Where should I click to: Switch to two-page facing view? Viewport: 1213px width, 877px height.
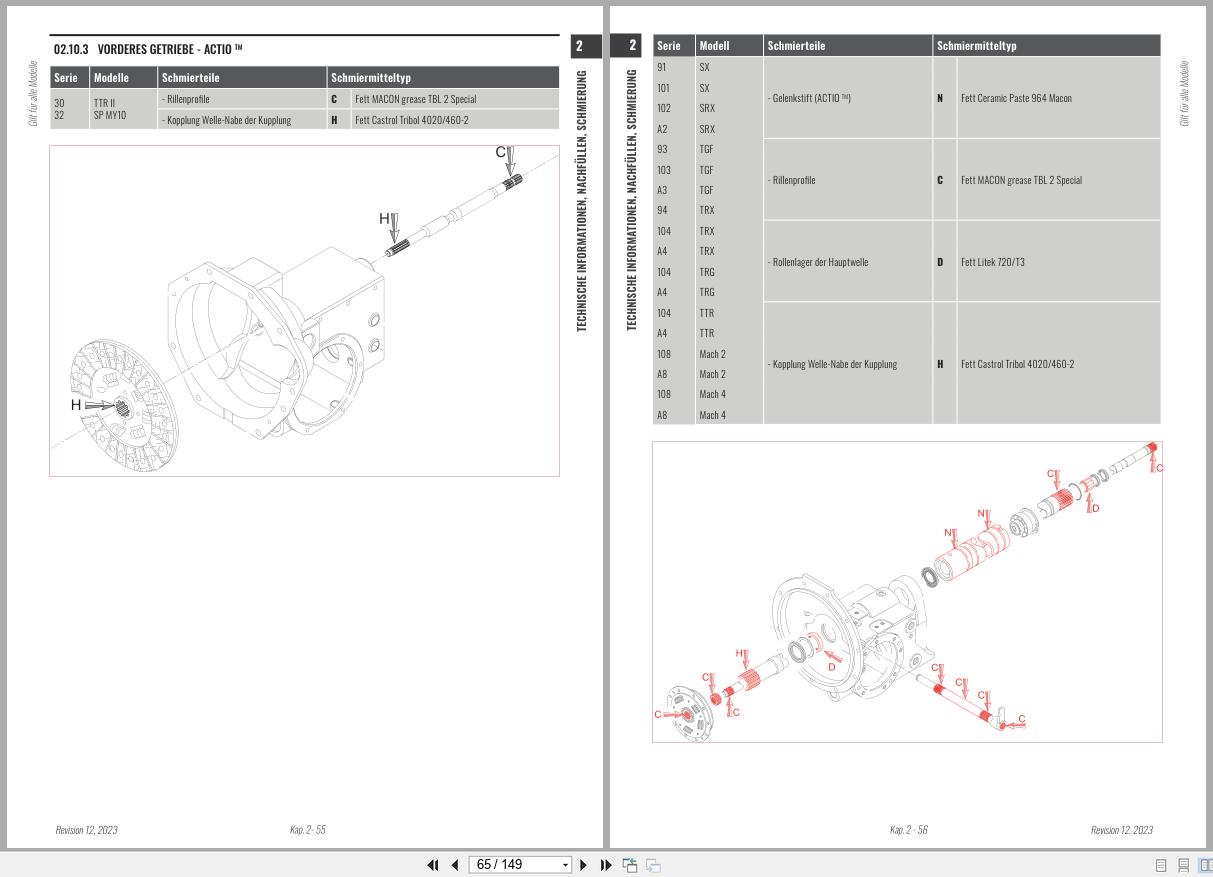(x=1205, y=865)
